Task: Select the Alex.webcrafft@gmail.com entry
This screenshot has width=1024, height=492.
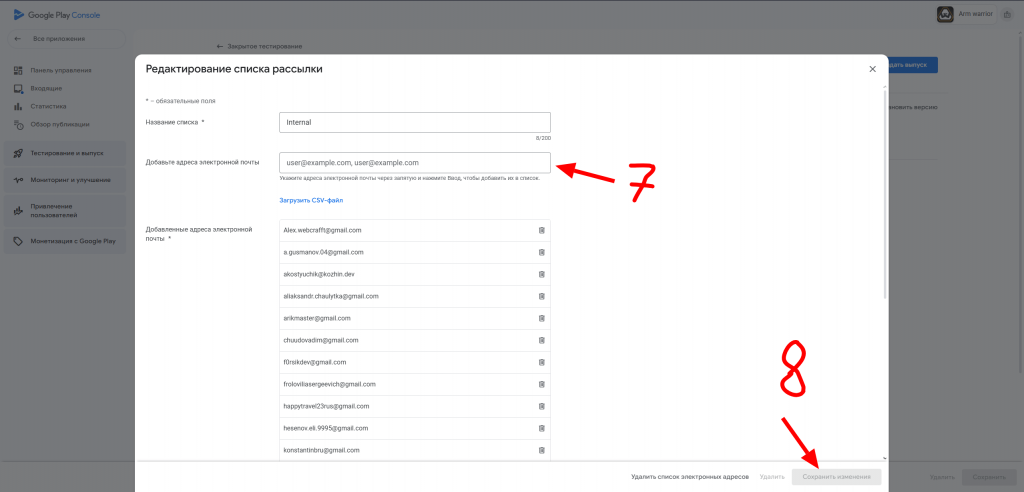Action: [x=415, y=231]
